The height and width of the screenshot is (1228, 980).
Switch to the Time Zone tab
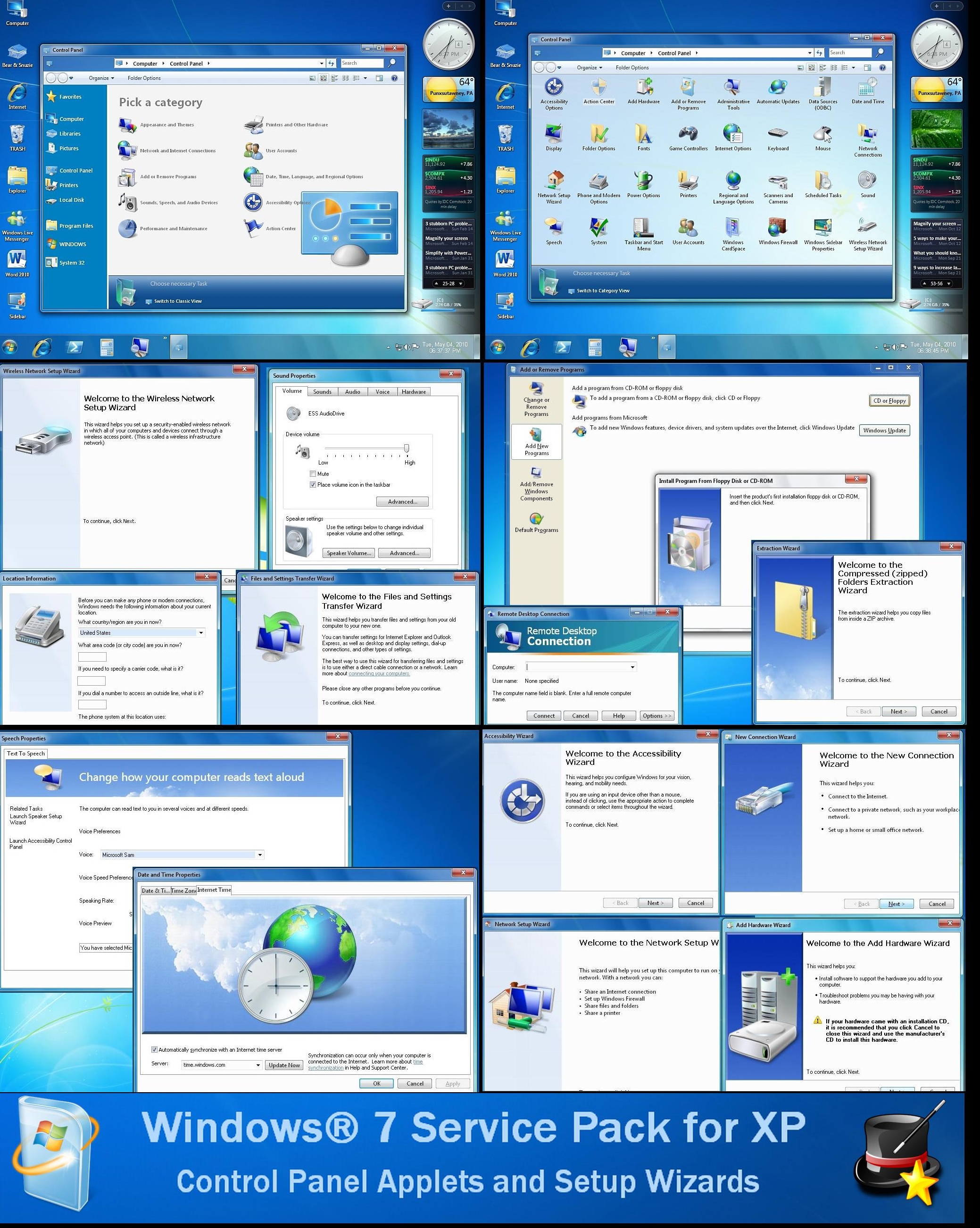[x=183, y=891]
